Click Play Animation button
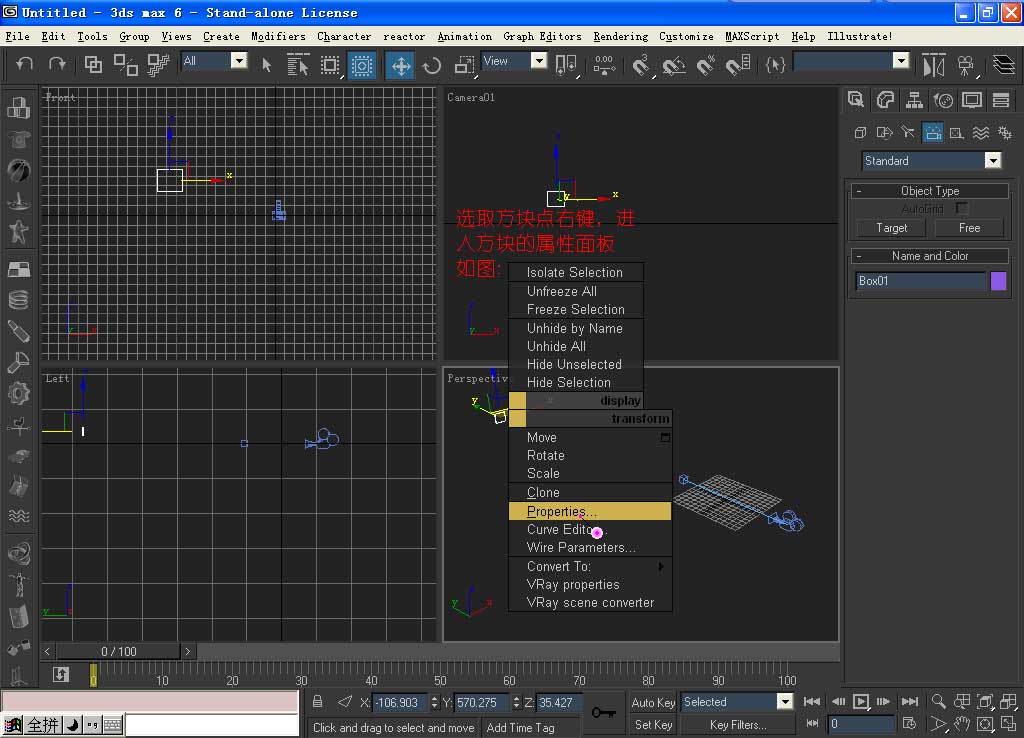This screenshot has width=1024, height=738. (861, 701)
